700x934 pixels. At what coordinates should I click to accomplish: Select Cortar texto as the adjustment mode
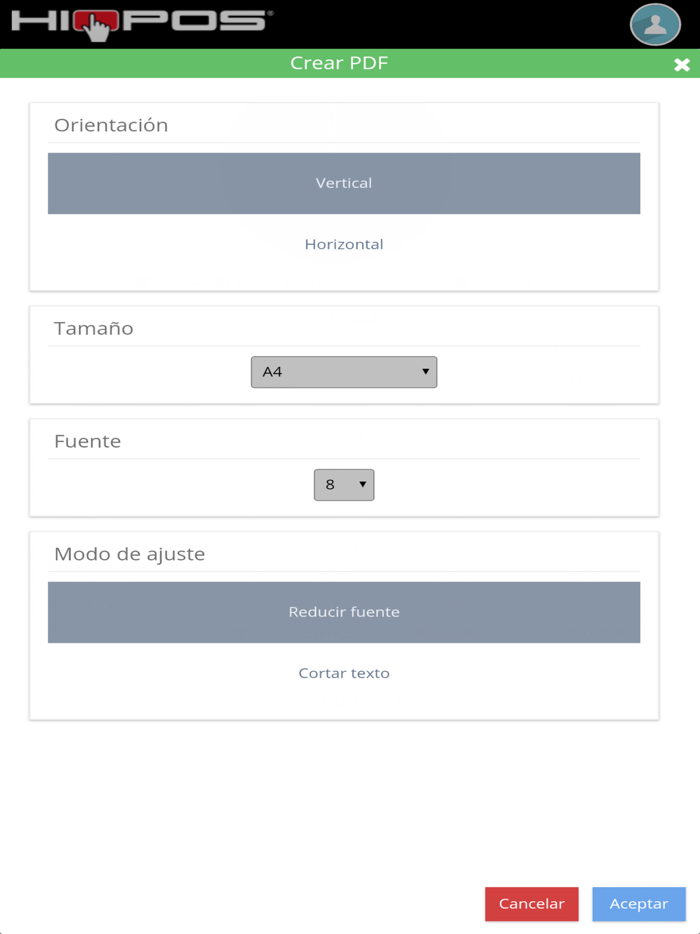[x=344, y=672]
